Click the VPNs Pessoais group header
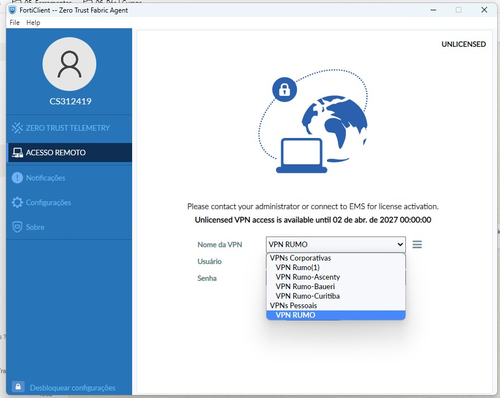 (x=293, y=306)
